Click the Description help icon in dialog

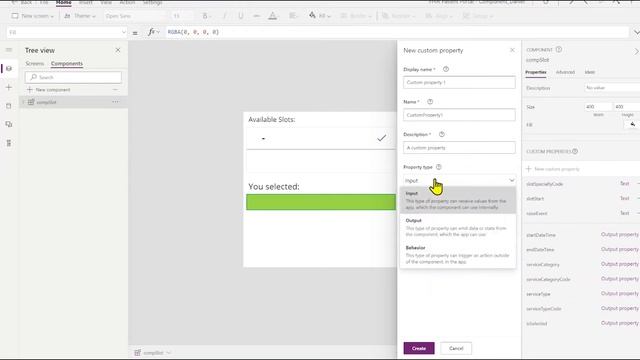click(442, 134)
